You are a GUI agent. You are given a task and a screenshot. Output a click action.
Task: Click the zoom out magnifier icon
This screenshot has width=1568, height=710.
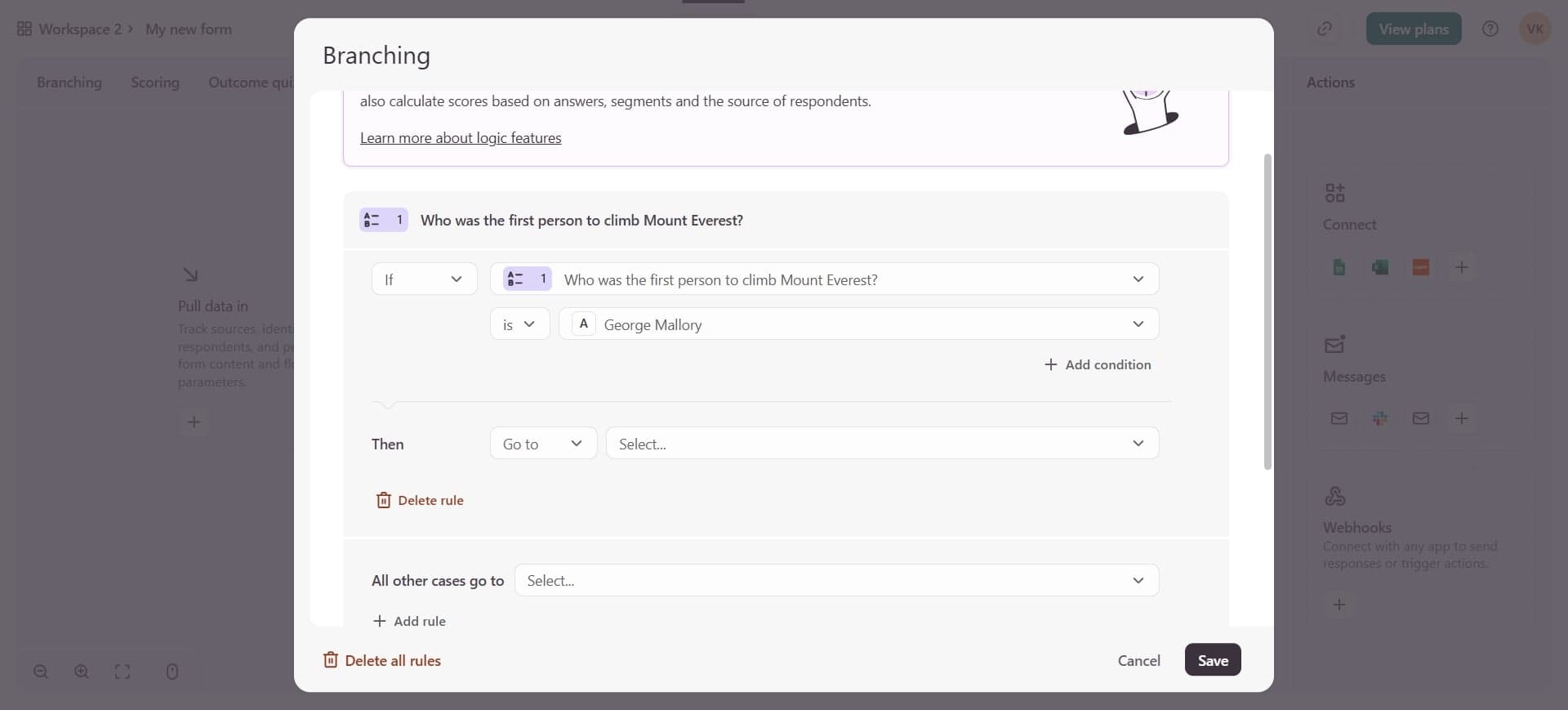tap(41, 672)
